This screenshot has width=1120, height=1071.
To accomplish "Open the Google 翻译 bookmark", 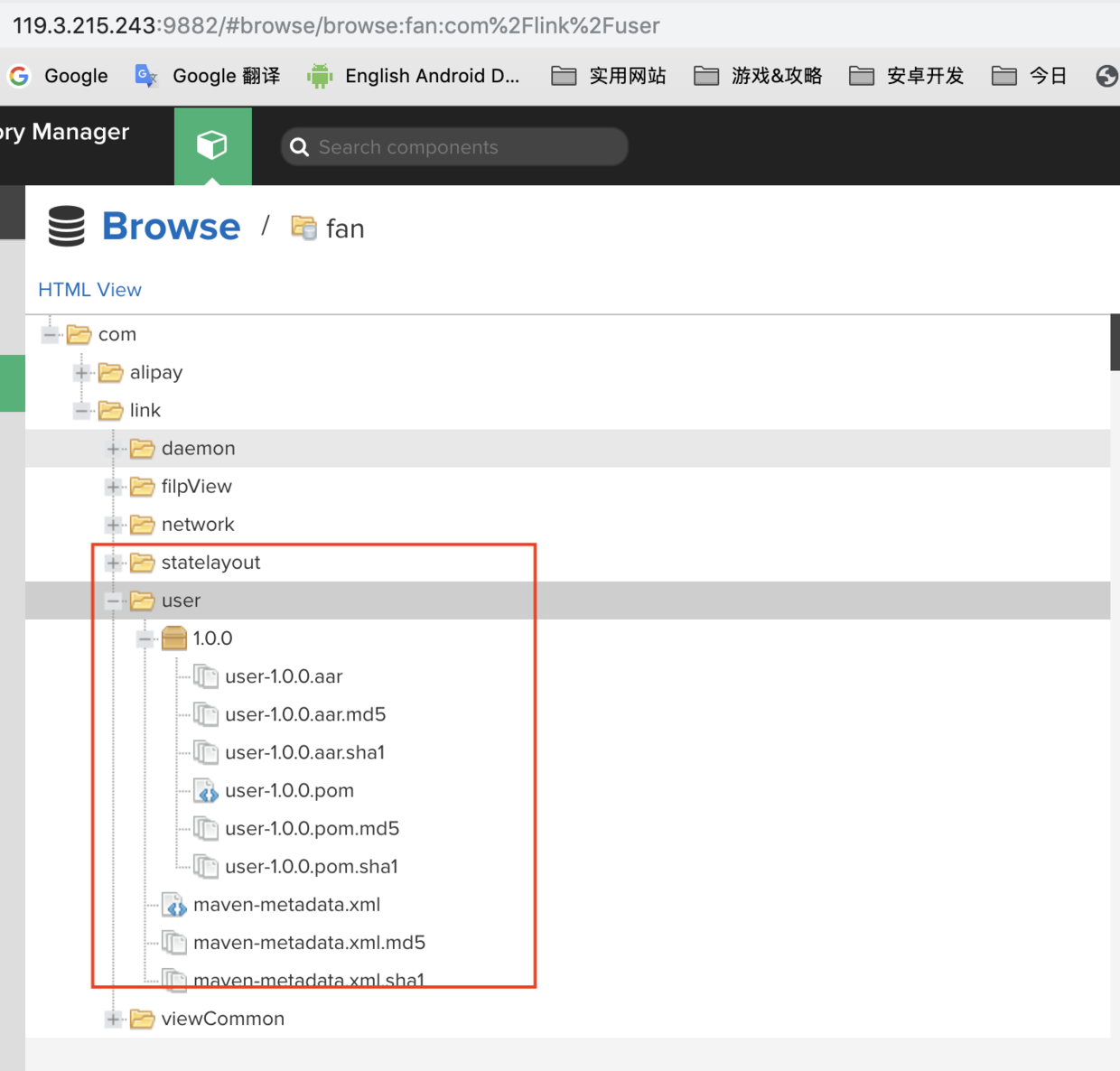I will (x=208, y=76).
